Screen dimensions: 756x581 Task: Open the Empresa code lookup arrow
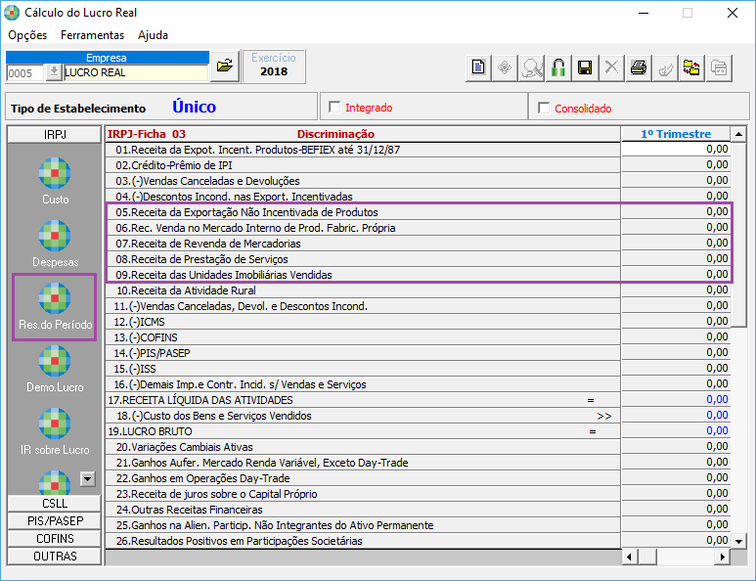coord(54,72)
